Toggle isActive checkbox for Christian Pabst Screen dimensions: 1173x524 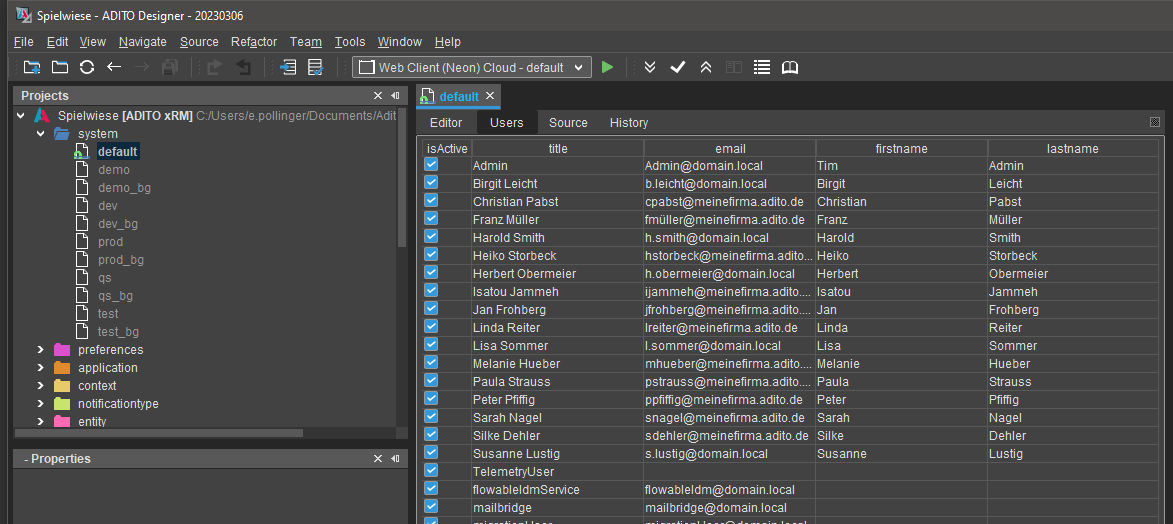(x=431, y=200)
